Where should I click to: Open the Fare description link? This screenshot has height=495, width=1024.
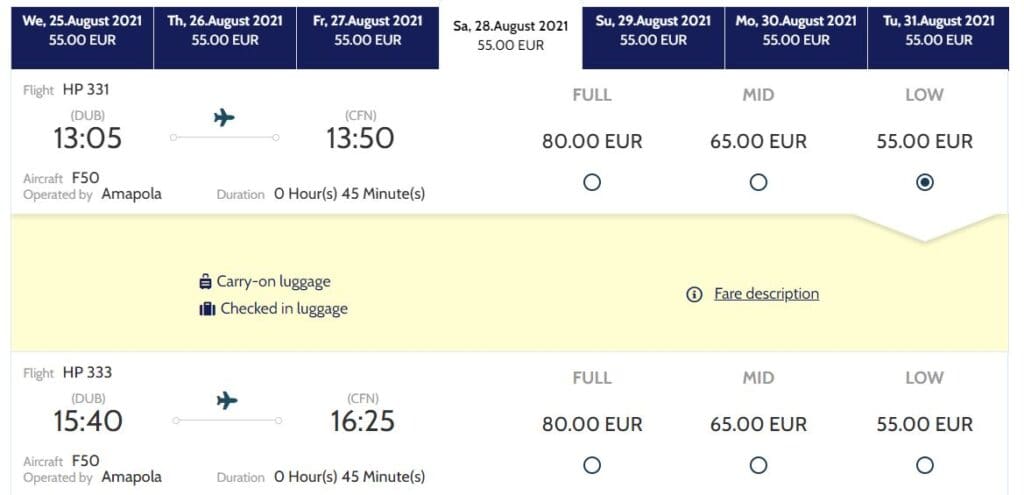766,294
